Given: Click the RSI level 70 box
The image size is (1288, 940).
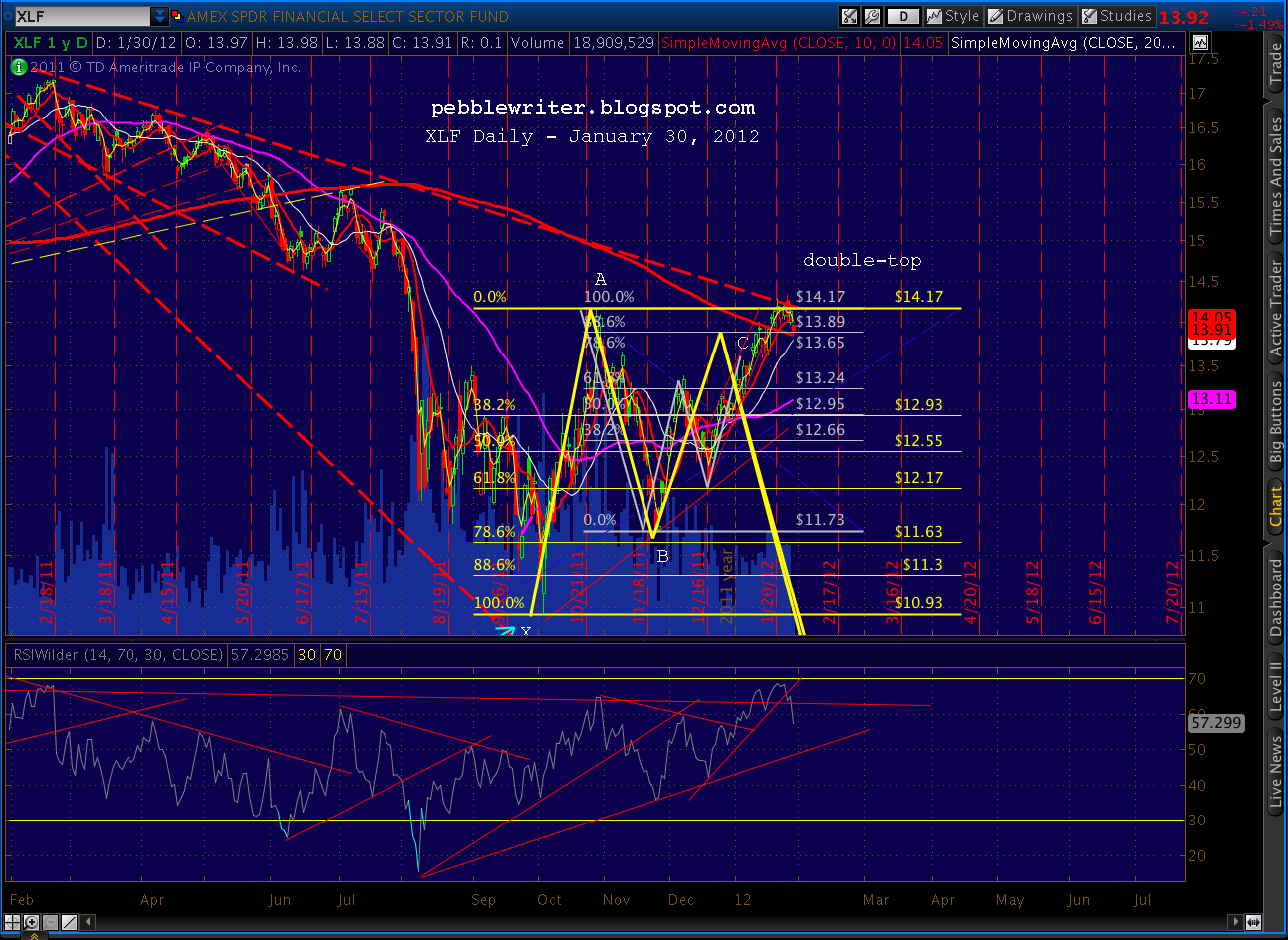Looking at the screenshot, I should click(333, 655).
